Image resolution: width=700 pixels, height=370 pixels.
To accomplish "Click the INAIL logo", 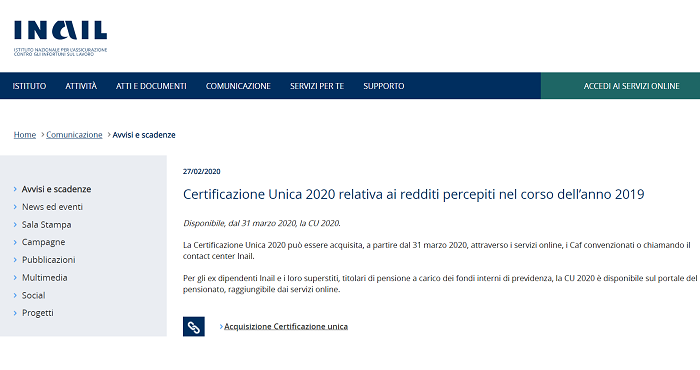I will coord(60,38).
